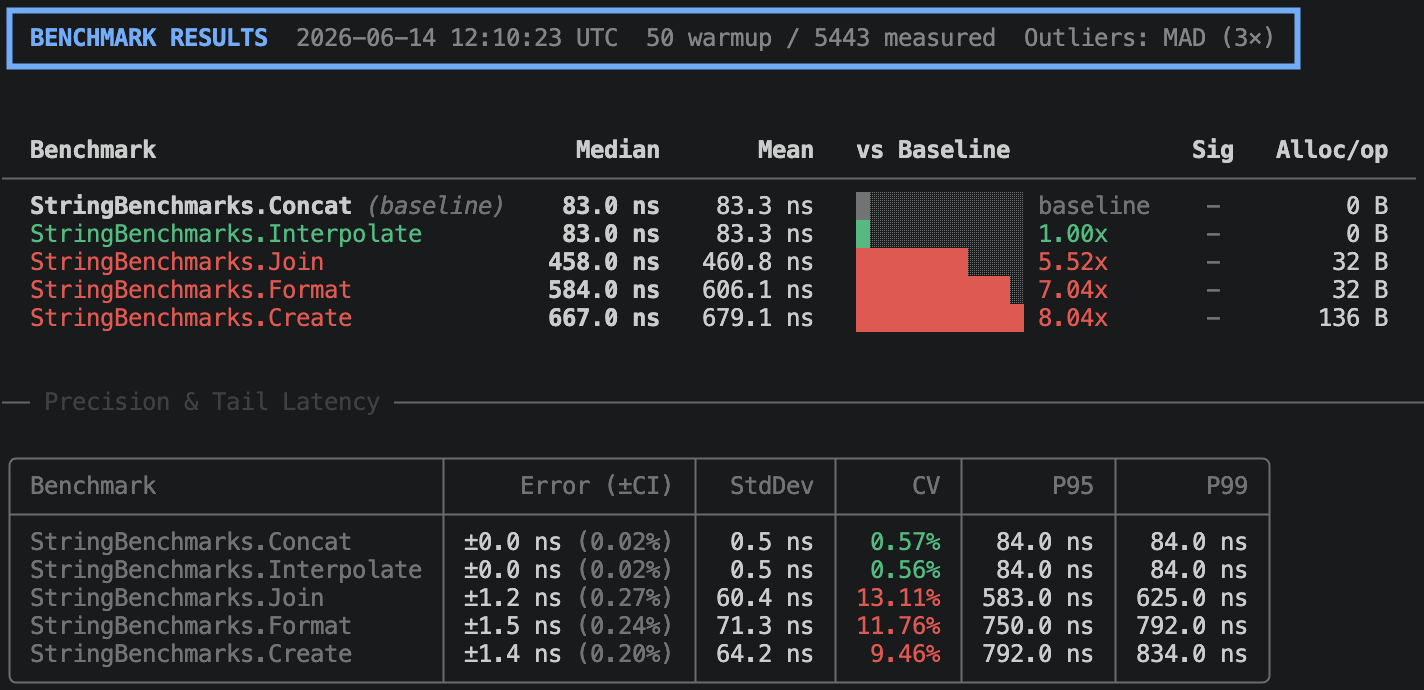Click the gray 'baseline' ratio label
Viewport: 1424px width, 690px height.
1094,206
